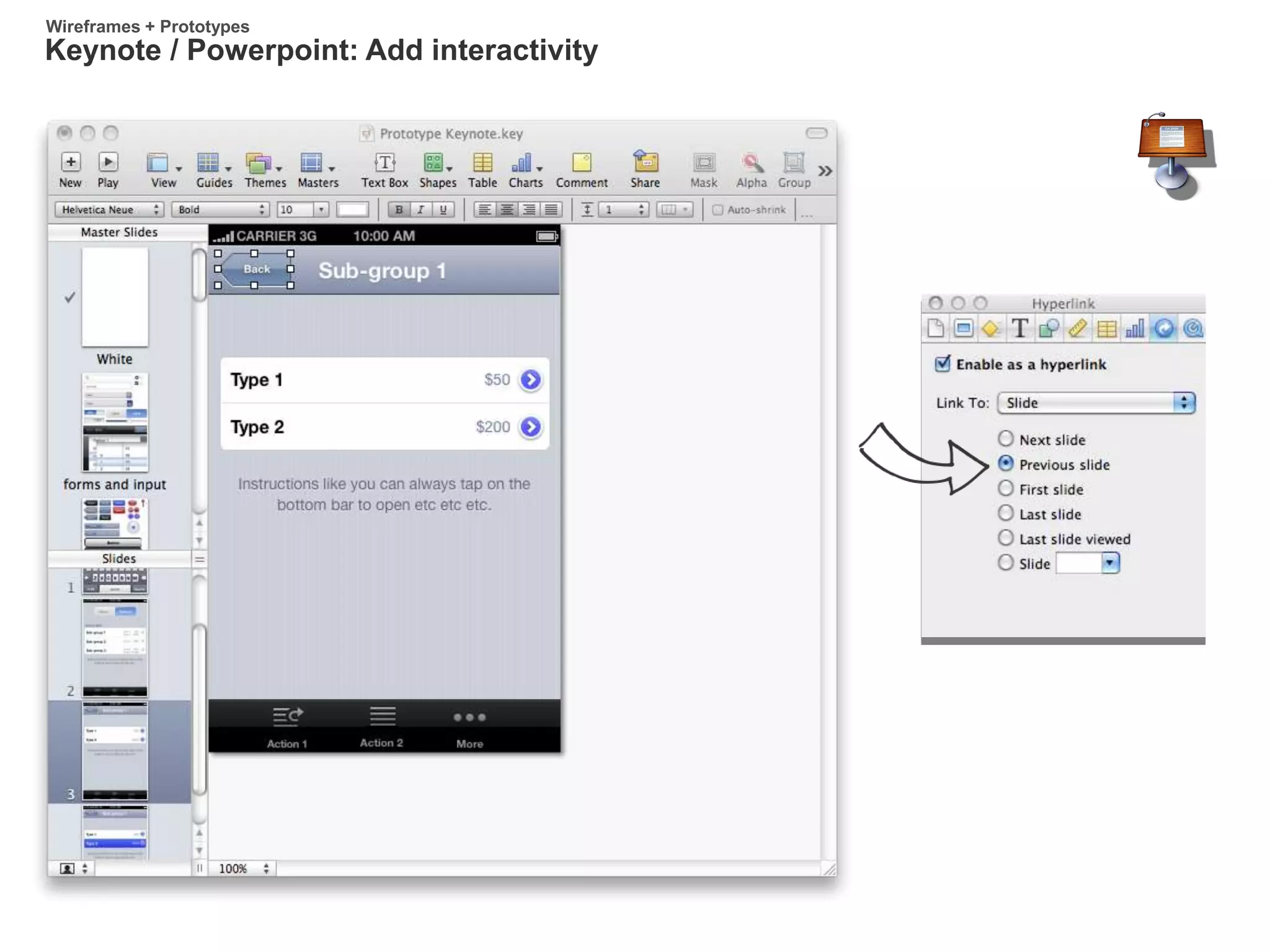Viewport: 1270px width, 952px height.
Task: Open the Table inspector tab
Action: coord(1106,328)
